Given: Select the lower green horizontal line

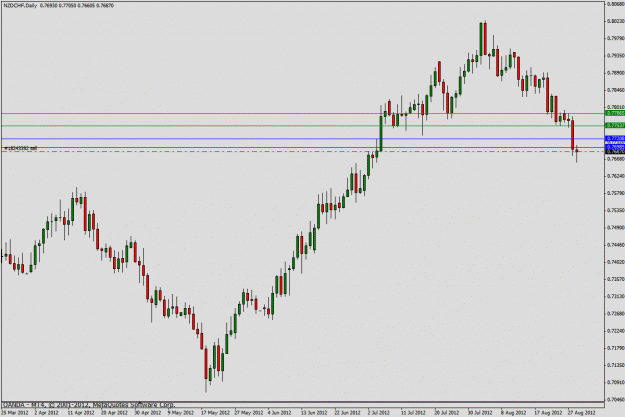Looking at the screenshot, I should pyautogui.click(x=303, y=126).
